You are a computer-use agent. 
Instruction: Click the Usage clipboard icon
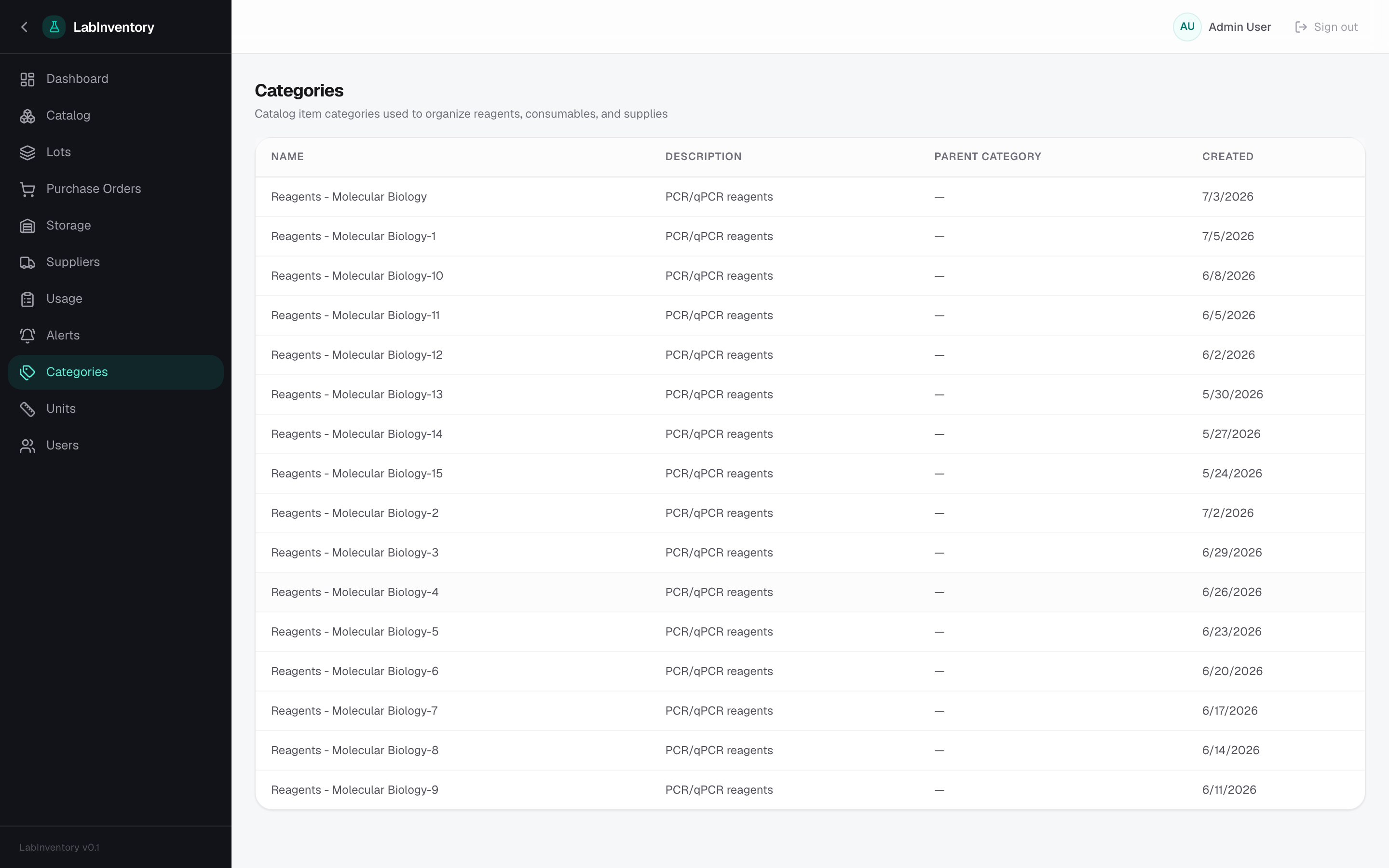tap(27, 299)
